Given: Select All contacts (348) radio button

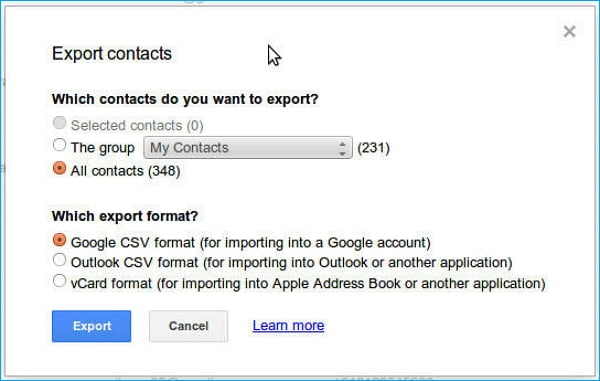Looking at the screenshot, I should [59, 168].
